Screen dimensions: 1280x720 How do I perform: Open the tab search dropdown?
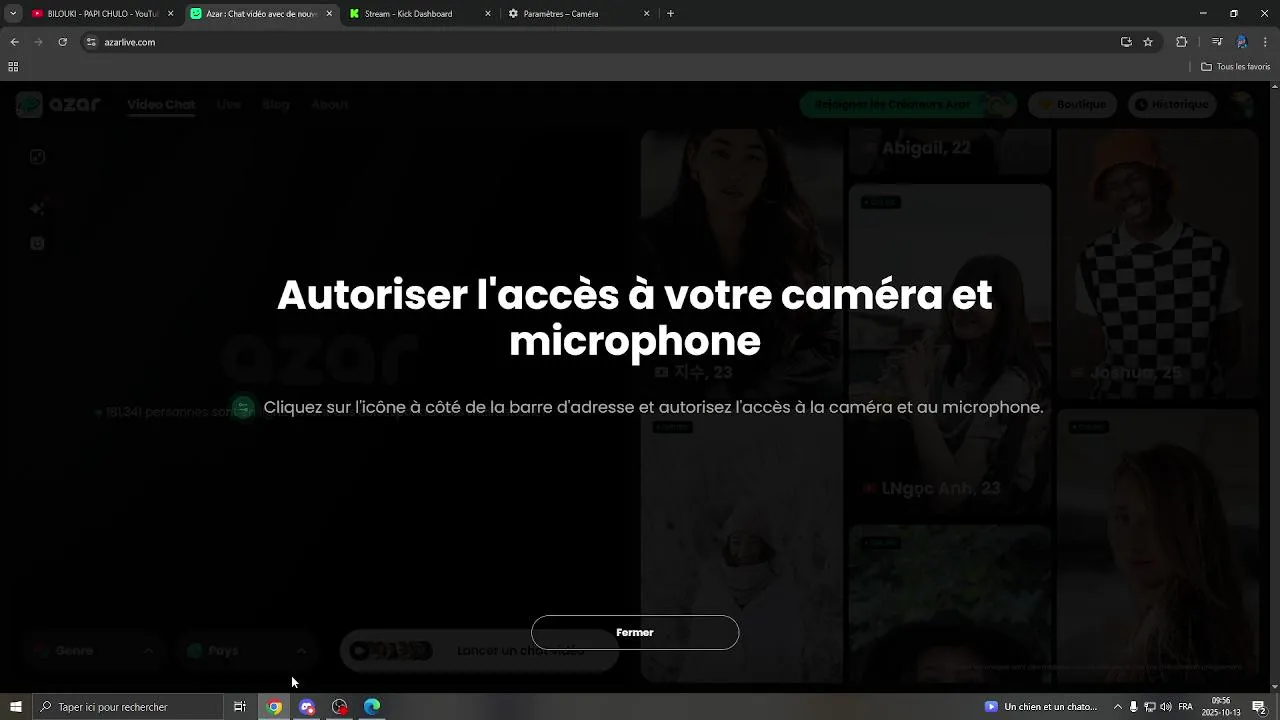click(x=13, y=13)
